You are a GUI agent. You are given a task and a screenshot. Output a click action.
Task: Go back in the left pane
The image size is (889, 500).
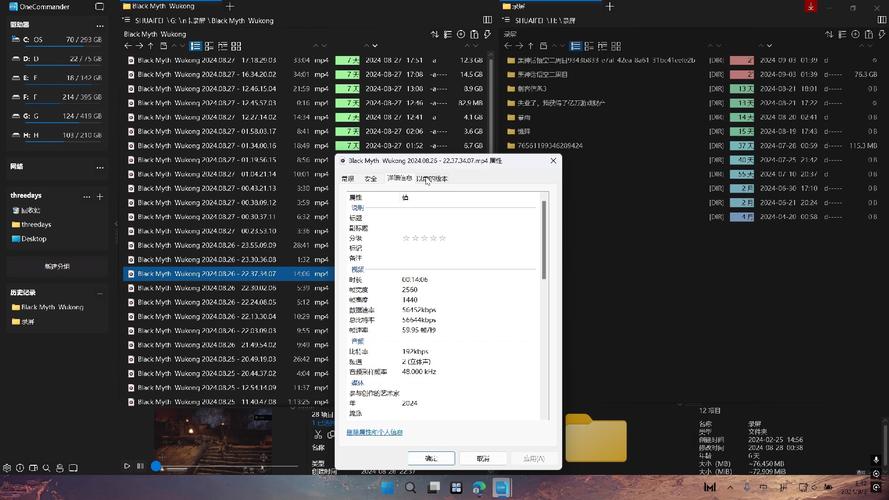pyautogui.click(x=128, y=46)
